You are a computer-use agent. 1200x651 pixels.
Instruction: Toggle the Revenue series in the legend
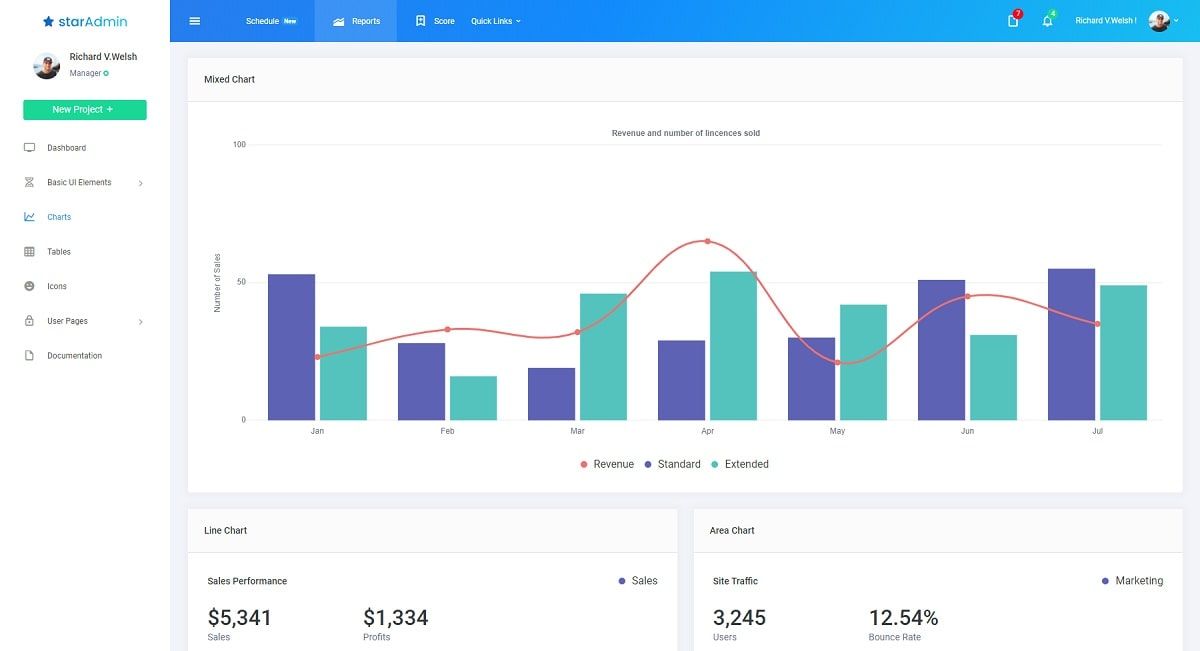click(607, 464)
